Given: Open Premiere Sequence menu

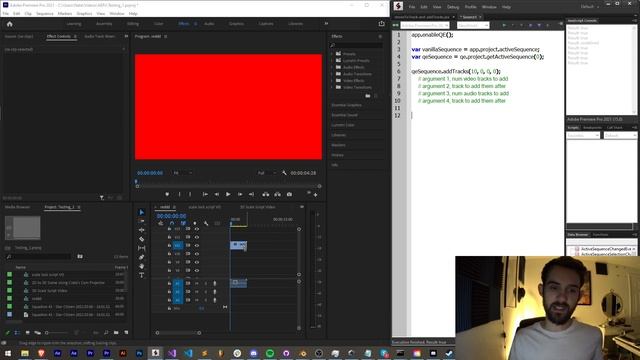Looking at the screenshot, I should (44, 13).
